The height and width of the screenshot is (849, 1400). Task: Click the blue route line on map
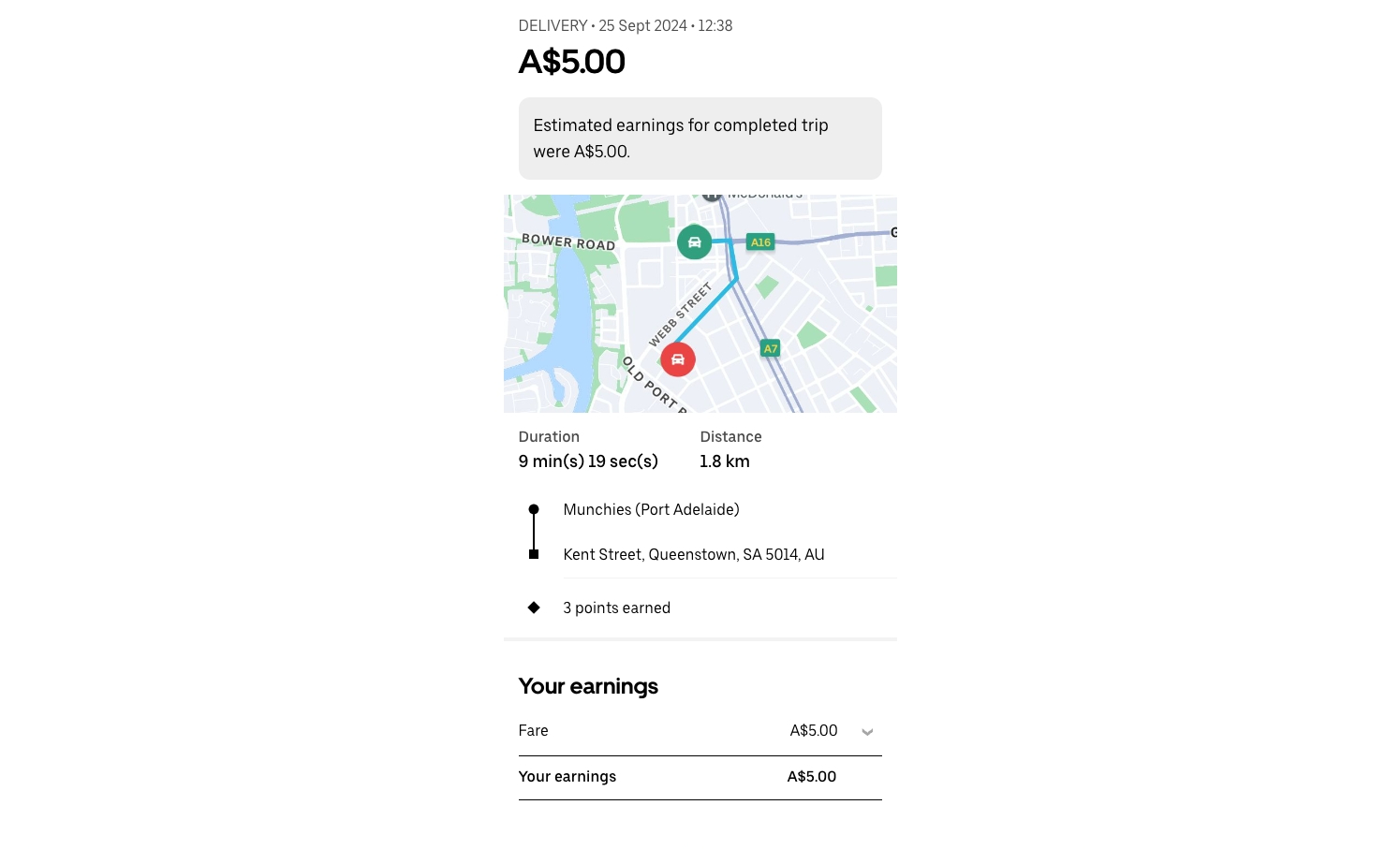tap(706, 311)
